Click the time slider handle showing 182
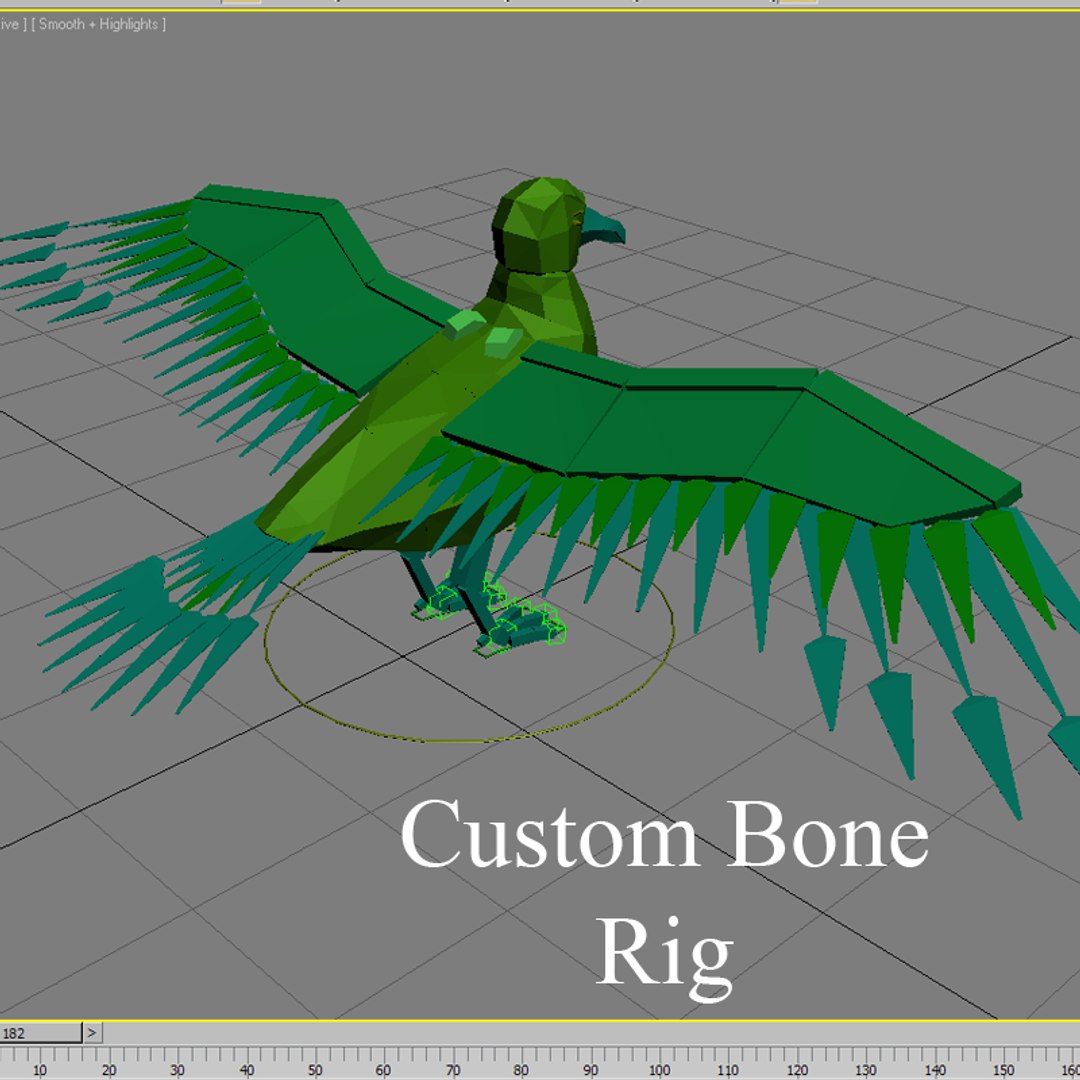 (x=41, y=1032)
